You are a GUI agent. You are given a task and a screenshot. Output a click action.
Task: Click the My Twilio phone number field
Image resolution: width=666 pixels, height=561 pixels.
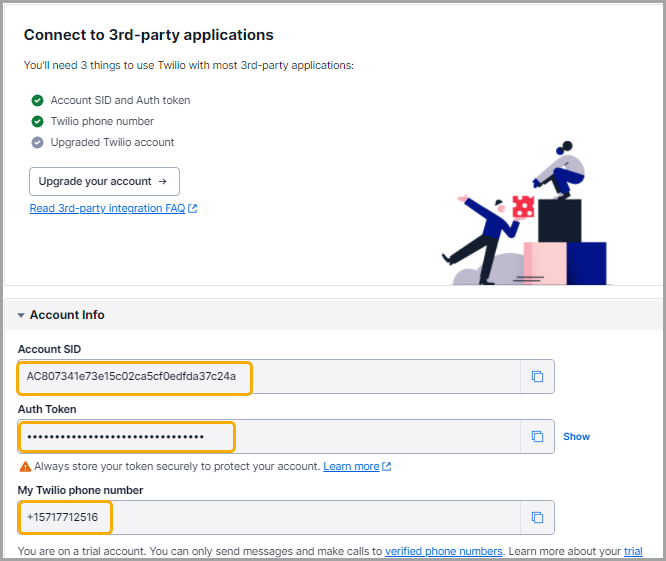269,517
